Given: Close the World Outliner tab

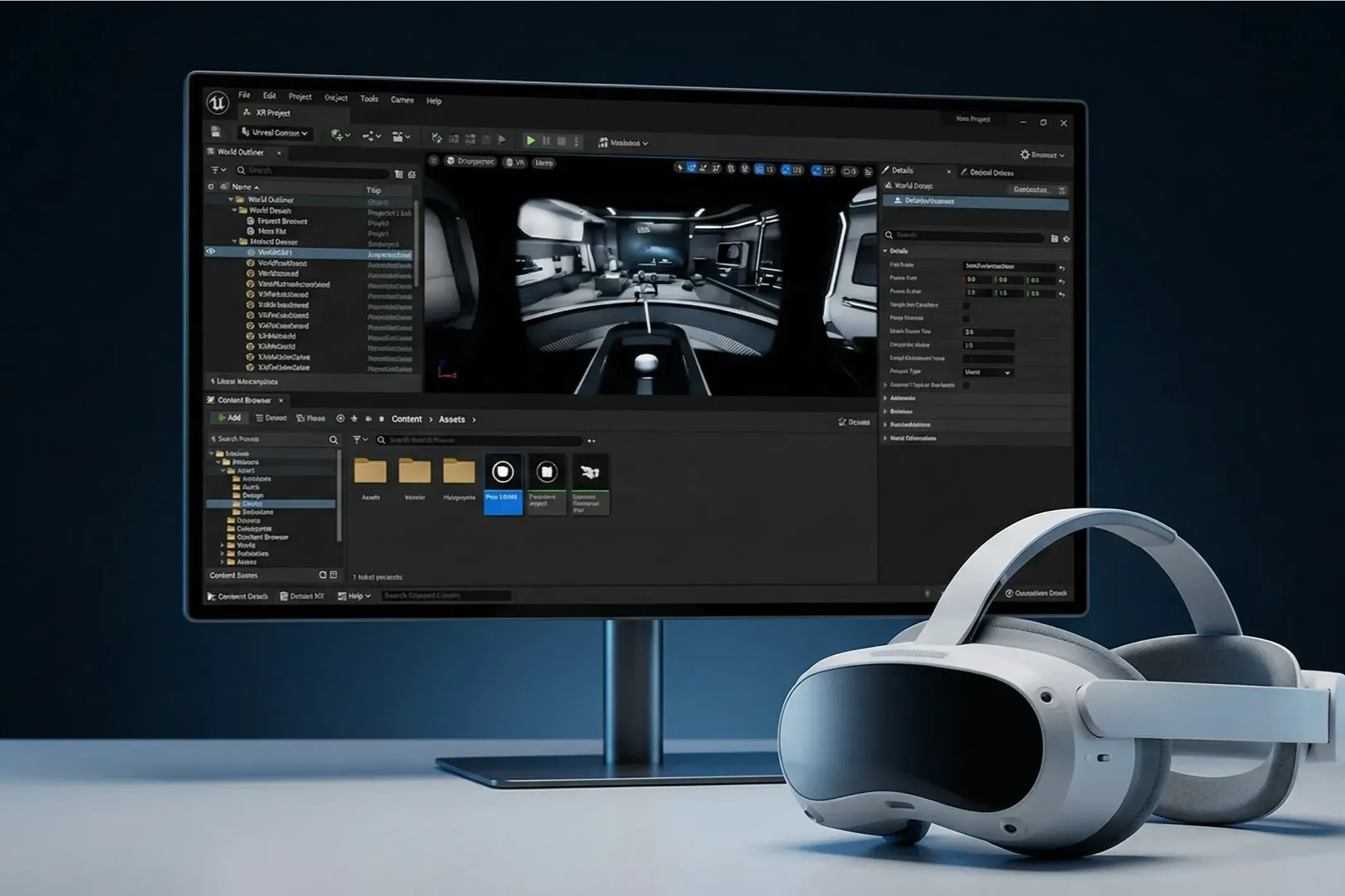Looking at the screenshot, I should point(279,153).
